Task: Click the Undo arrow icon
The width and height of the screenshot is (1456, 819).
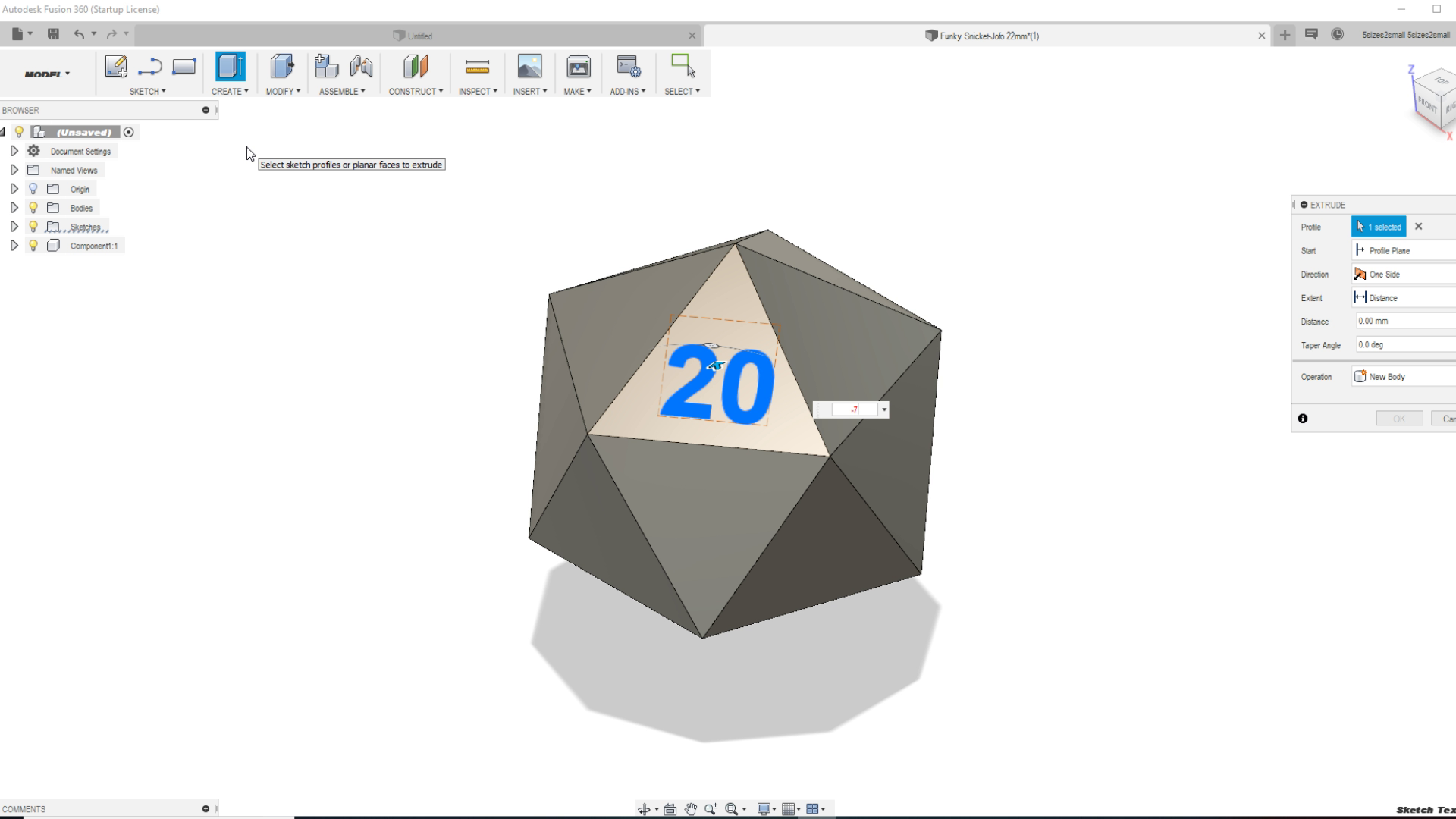Action: point(79,34)
